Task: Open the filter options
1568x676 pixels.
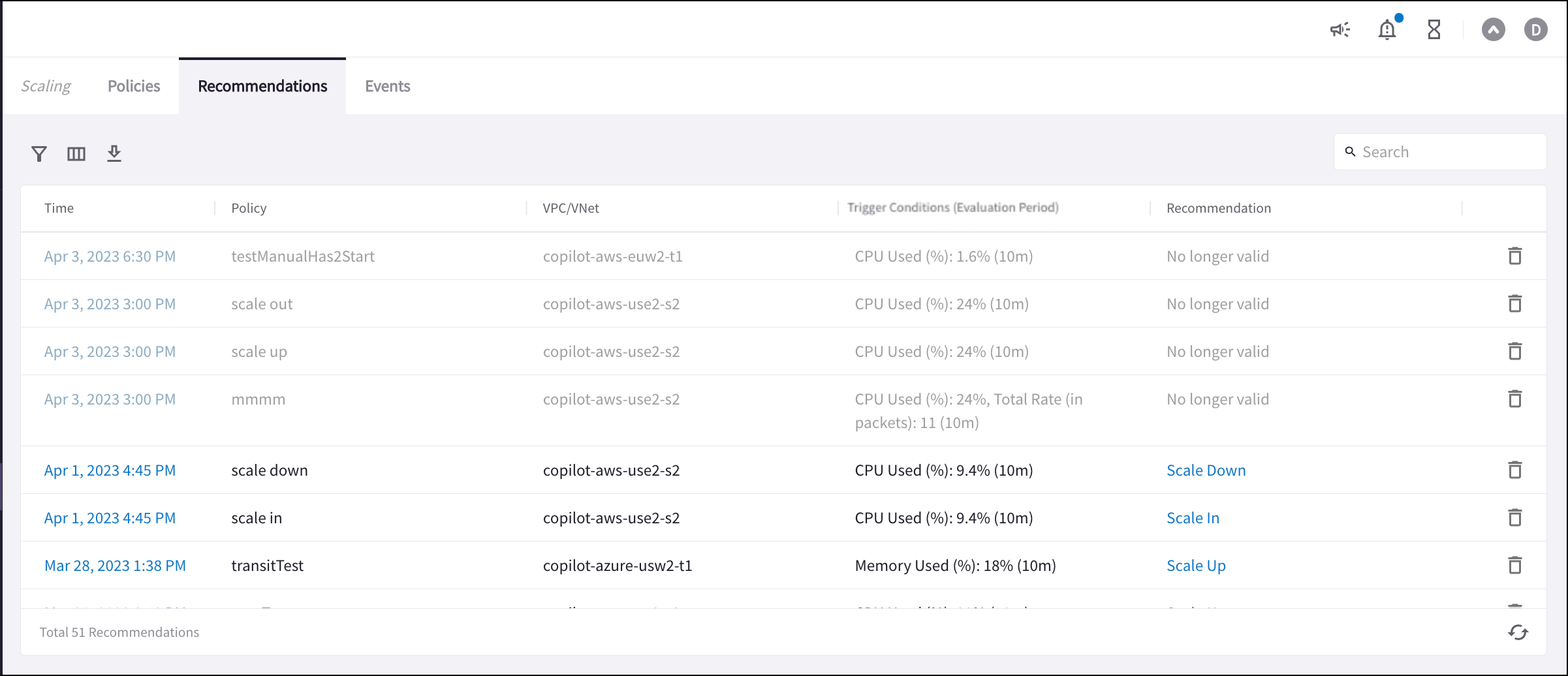Action: [x=39, y=153]
